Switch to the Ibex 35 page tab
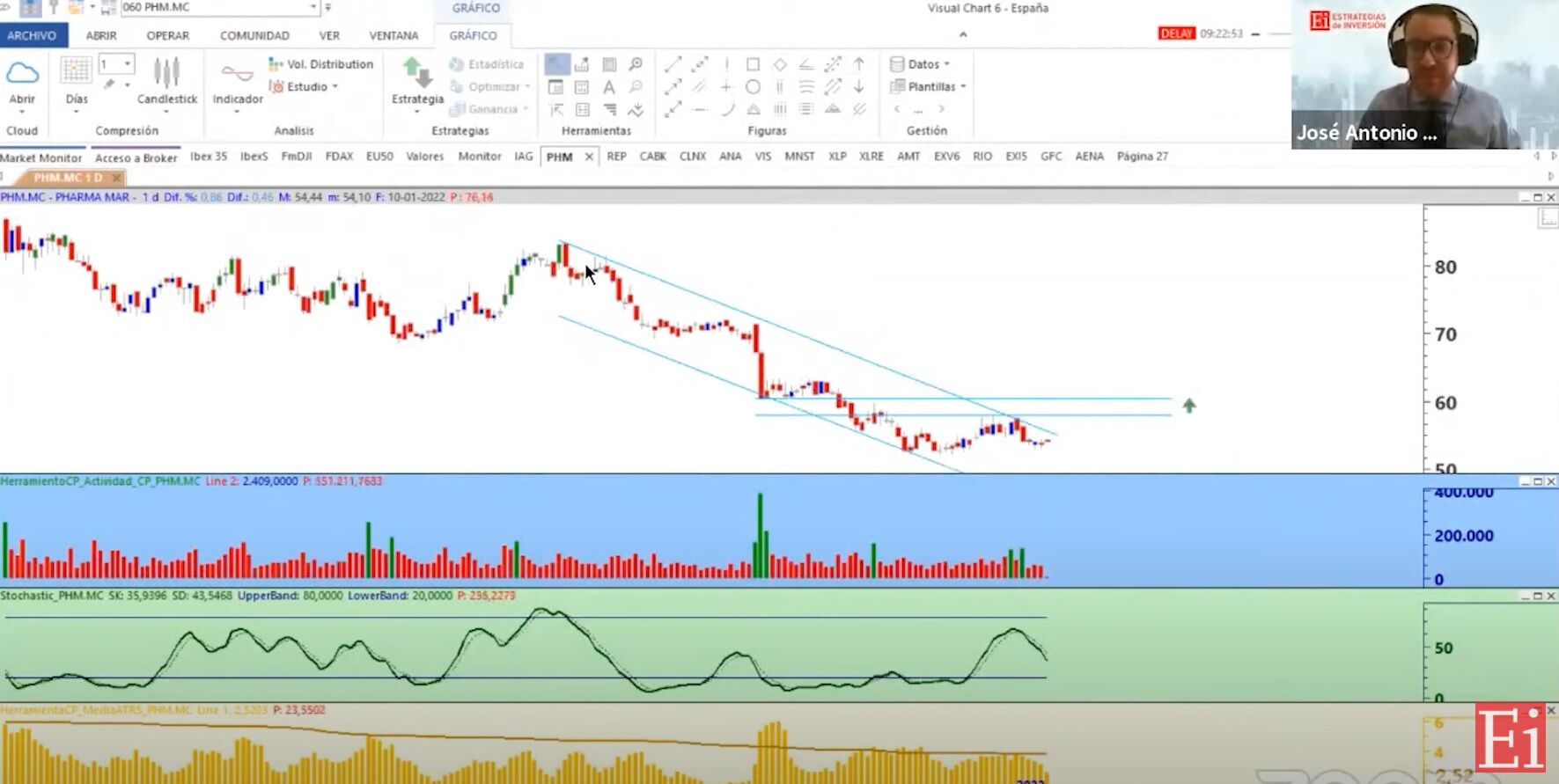The width and height of the screenshot is (1559, 784). (x=209, y=157)
